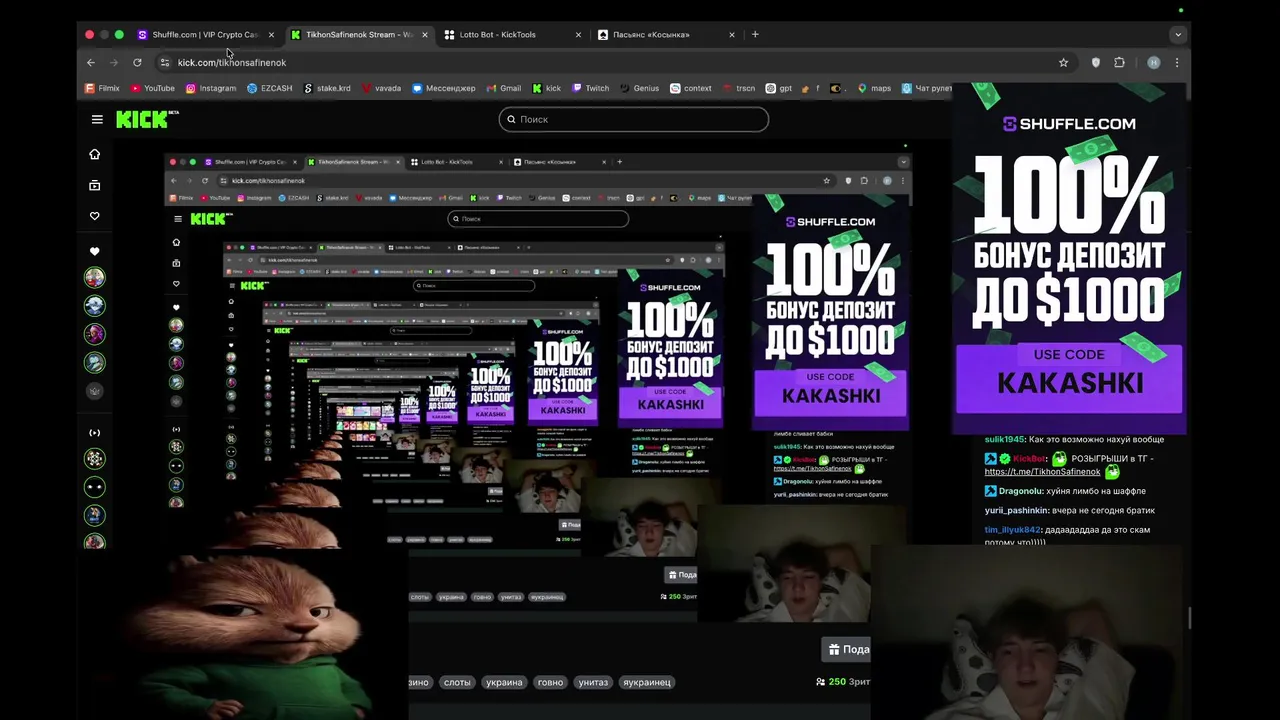Click the browser forward arrow
This screenshot has width=1280, height=720.
point(114,62)
